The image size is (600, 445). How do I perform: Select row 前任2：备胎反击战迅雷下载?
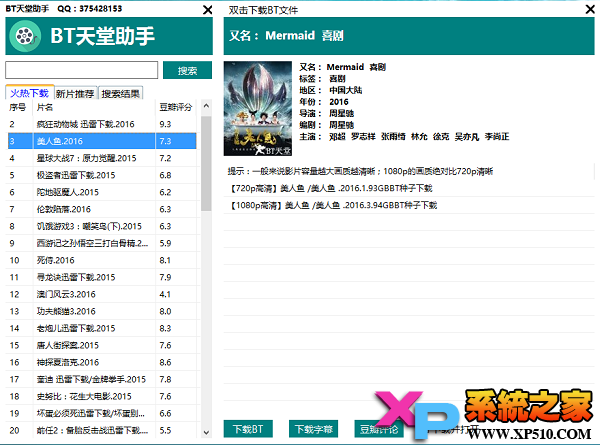(103, 430)
